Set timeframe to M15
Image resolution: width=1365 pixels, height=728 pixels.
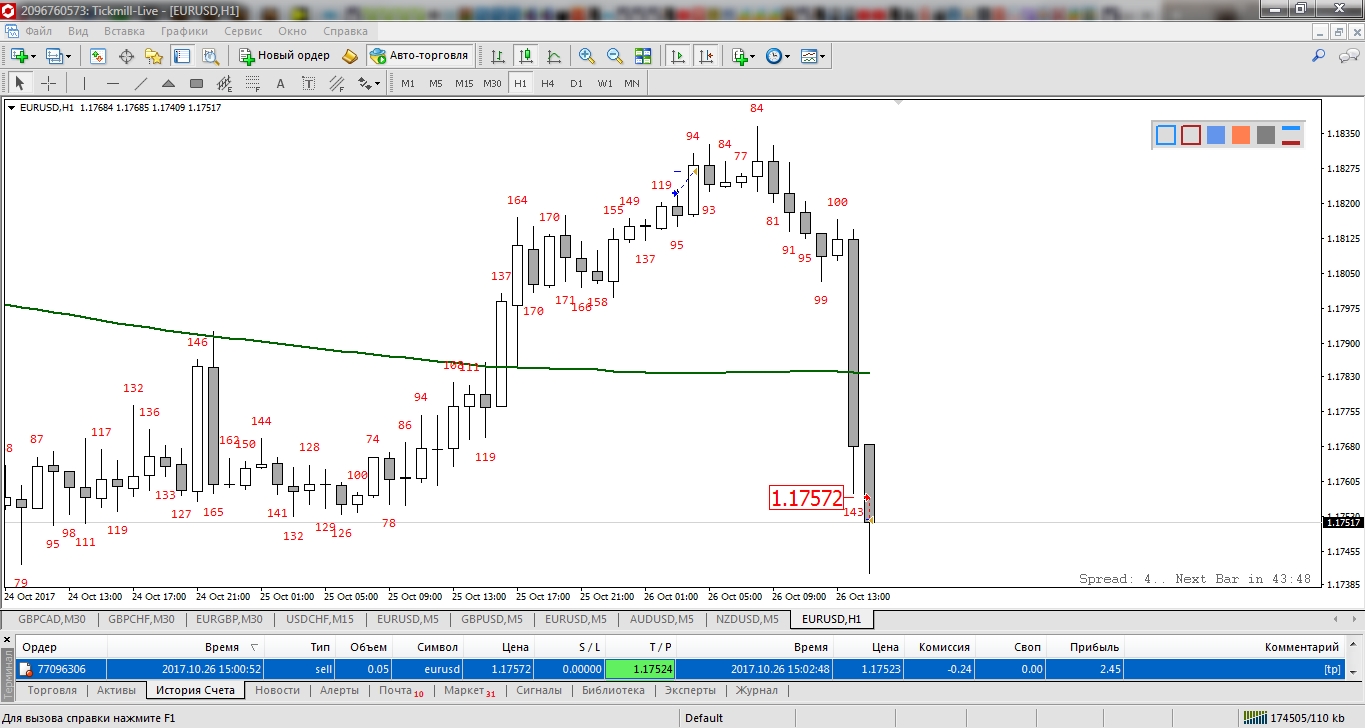(x=464, y=83)
